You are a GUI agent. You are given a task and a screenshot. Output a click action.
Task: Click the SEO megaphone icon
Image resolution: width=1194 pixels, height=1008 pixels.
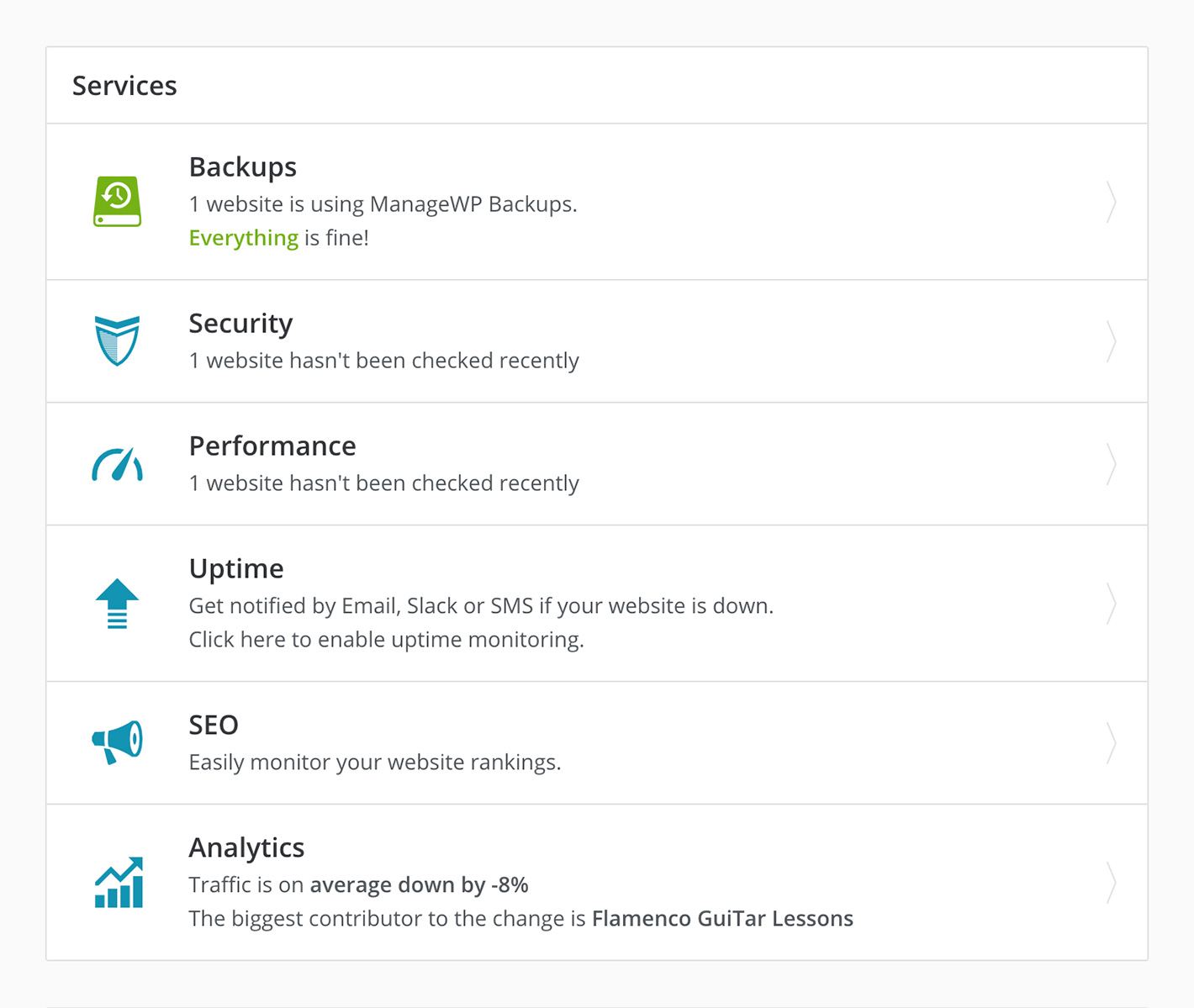pos(117,742)
